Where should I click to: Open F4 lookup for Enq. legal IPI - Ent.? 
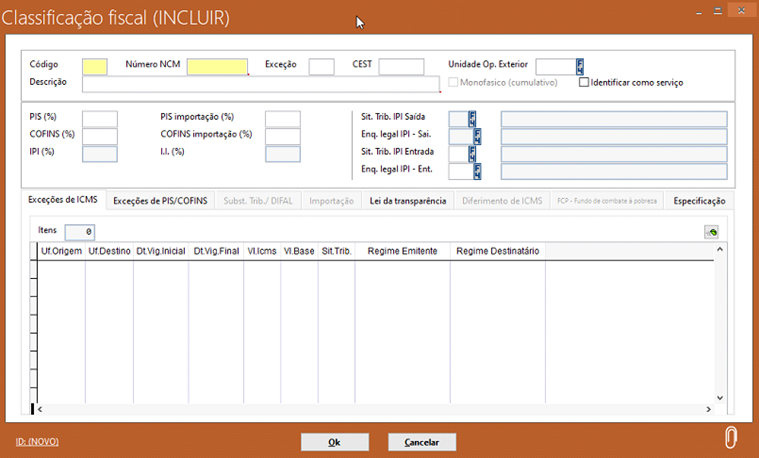pyautogui.click(x=477, y=171)
